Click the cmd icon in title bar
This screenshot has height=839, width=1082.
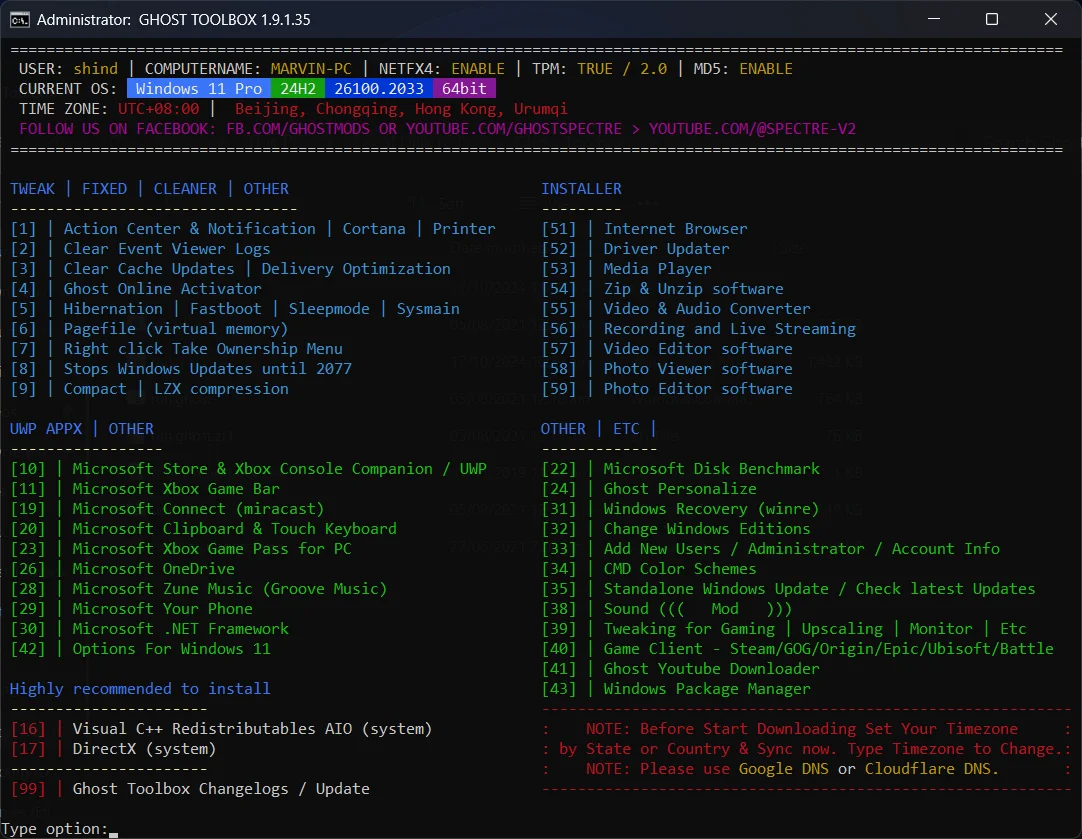(x=19, y=19)
